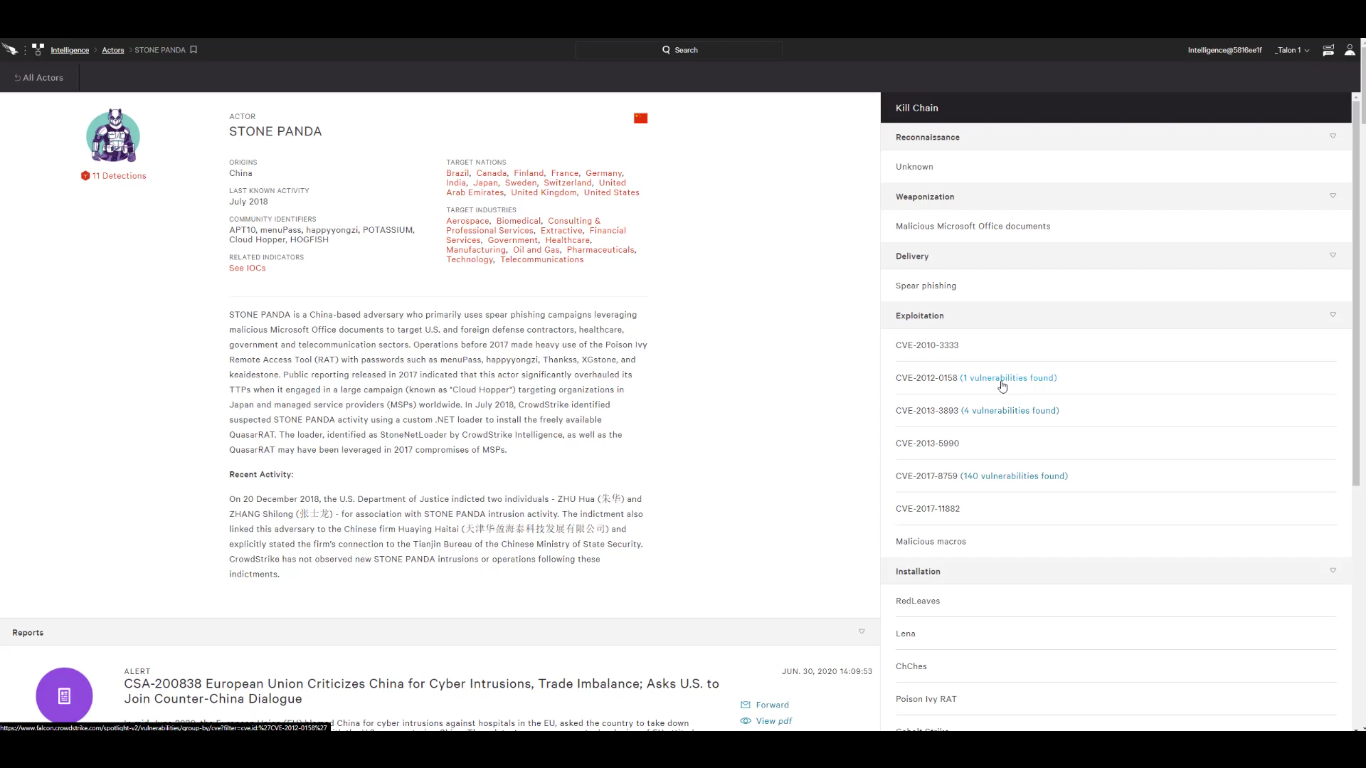
Task: Select Finland in target nations
Action: coord(529,173)
